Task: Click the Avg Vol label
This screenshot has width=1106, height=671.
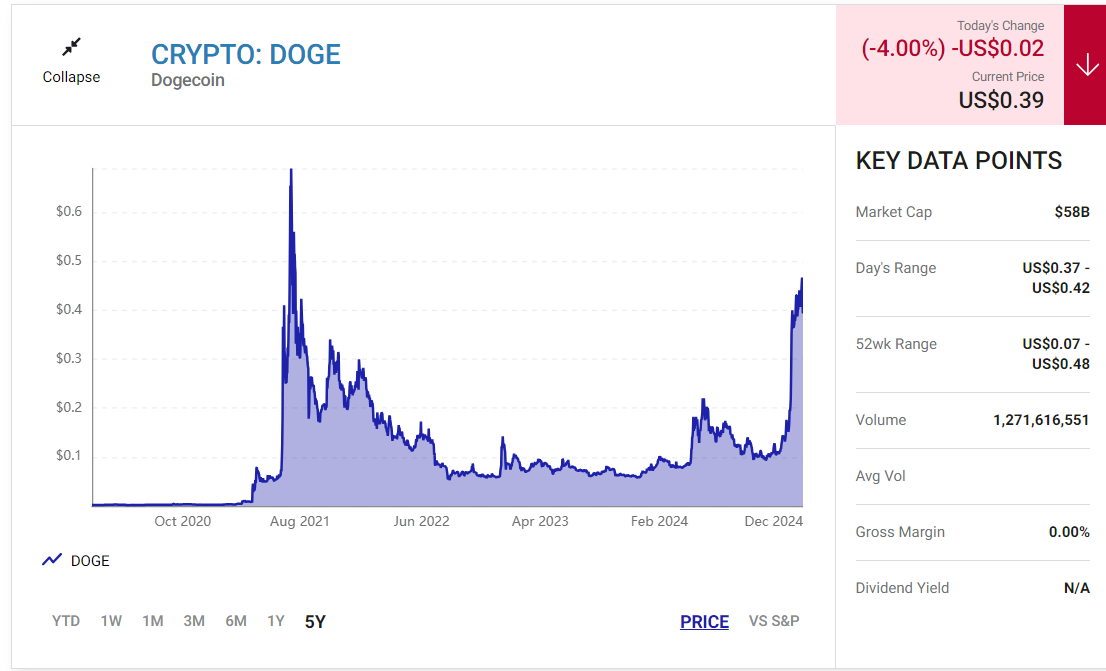Action: [880, 476]
